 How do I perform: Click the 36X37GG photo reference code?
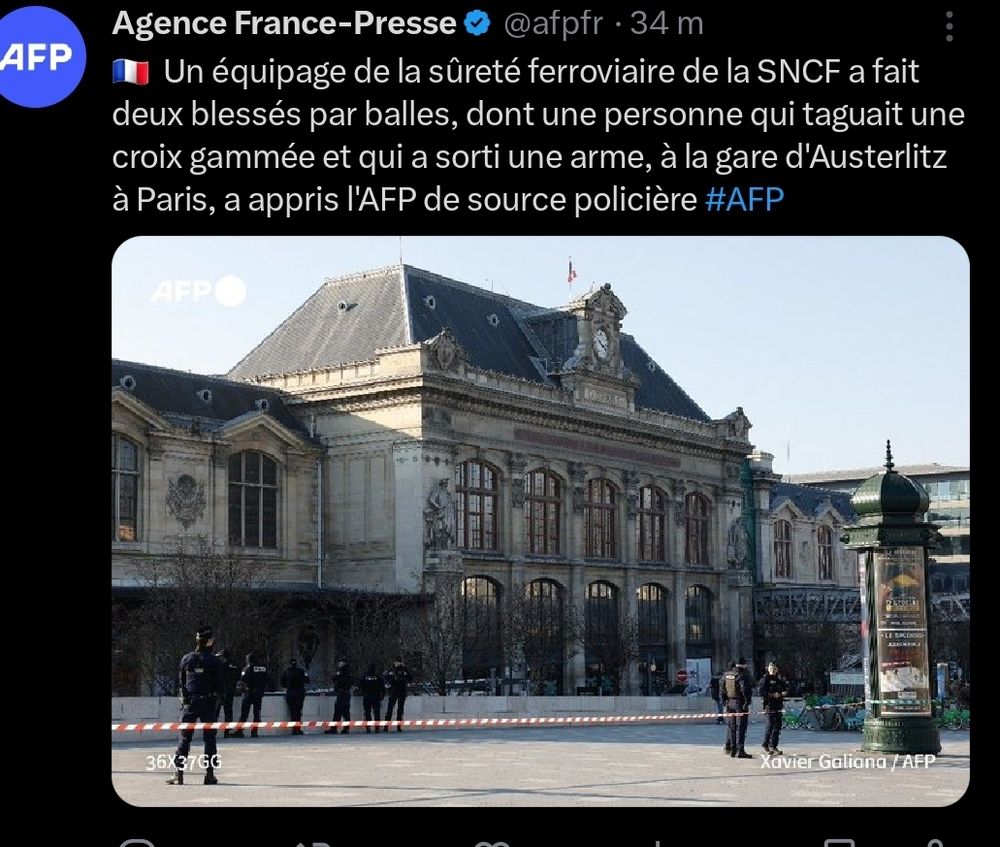coord(183,762)
